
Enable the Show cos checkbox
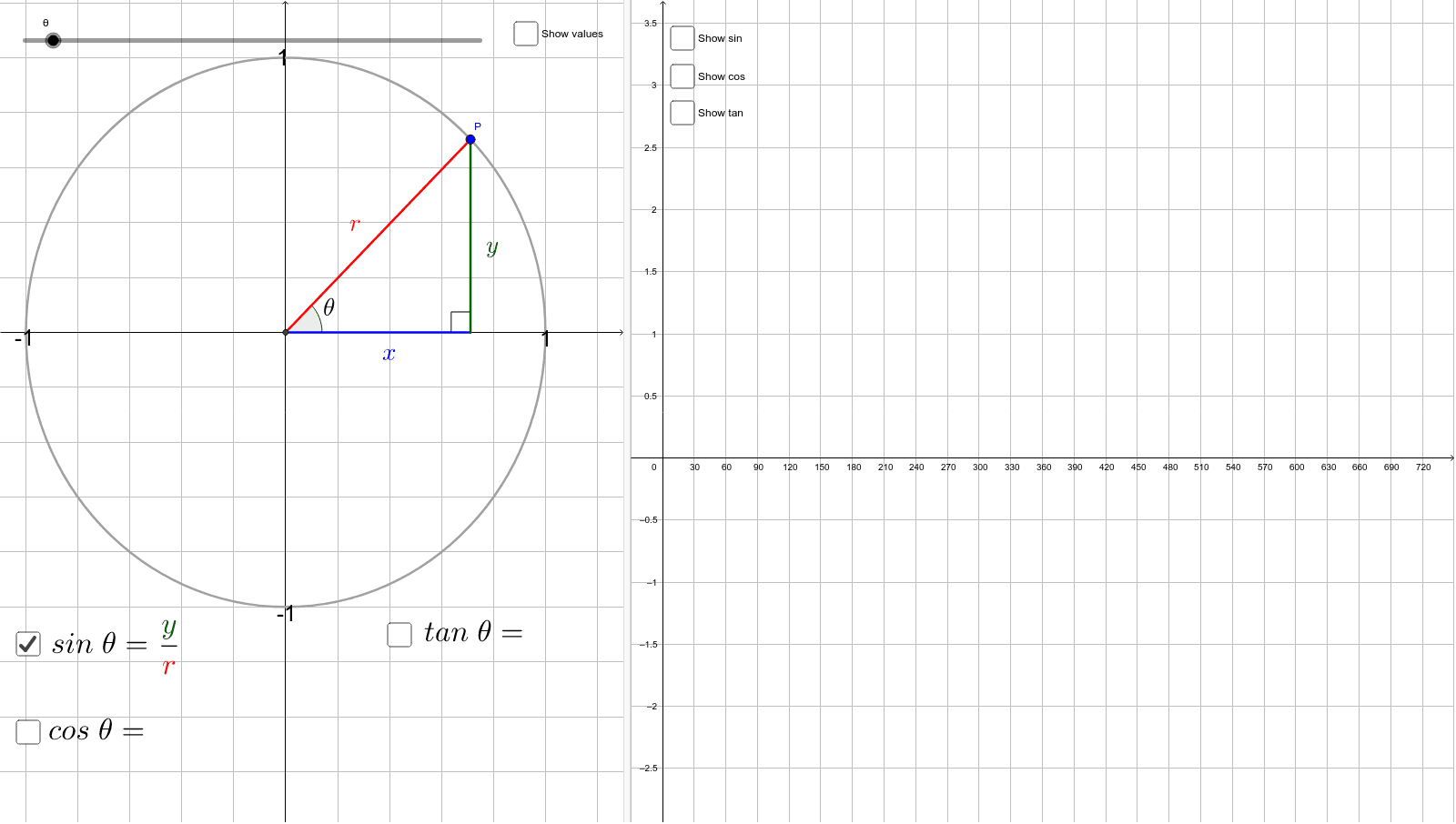[682, 75]
